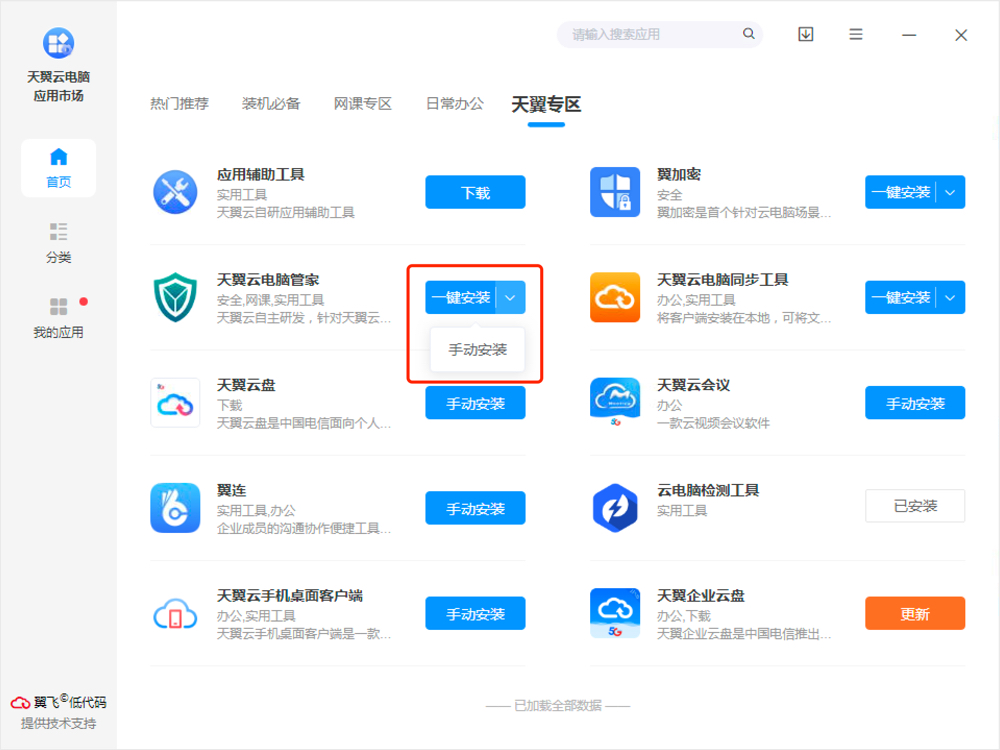The image size is (1000, 750).
Task: Click 更新 for 天翼企业云盘
Action: pos(915,613)
